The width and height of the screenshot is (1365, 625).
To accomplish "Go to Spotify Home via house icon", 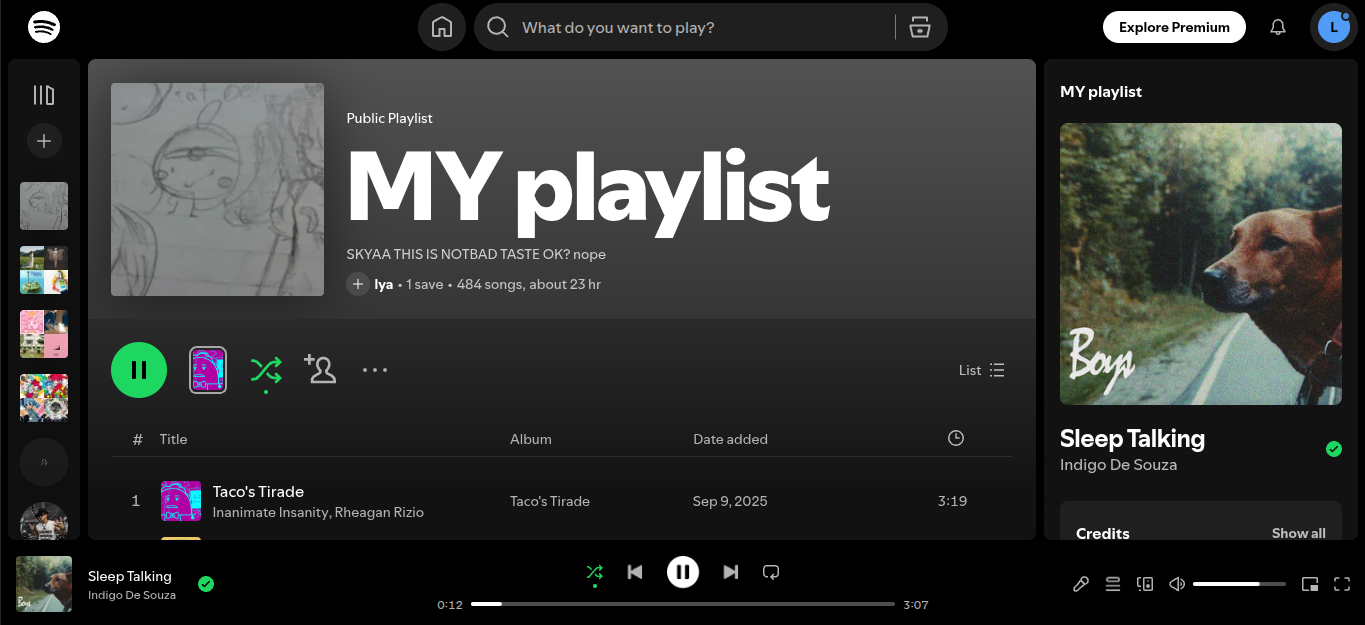I will 442,27.
